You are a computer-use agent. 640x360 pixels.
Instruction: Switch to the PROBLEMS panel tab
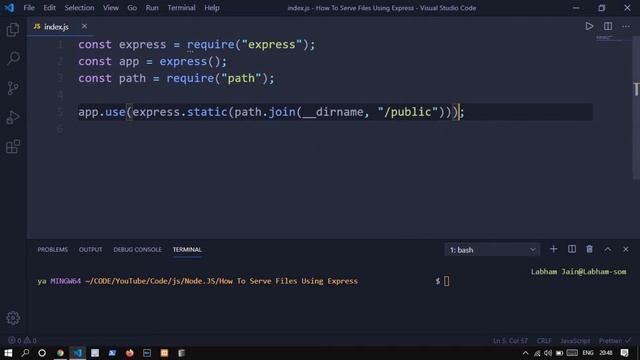[53, 249]
